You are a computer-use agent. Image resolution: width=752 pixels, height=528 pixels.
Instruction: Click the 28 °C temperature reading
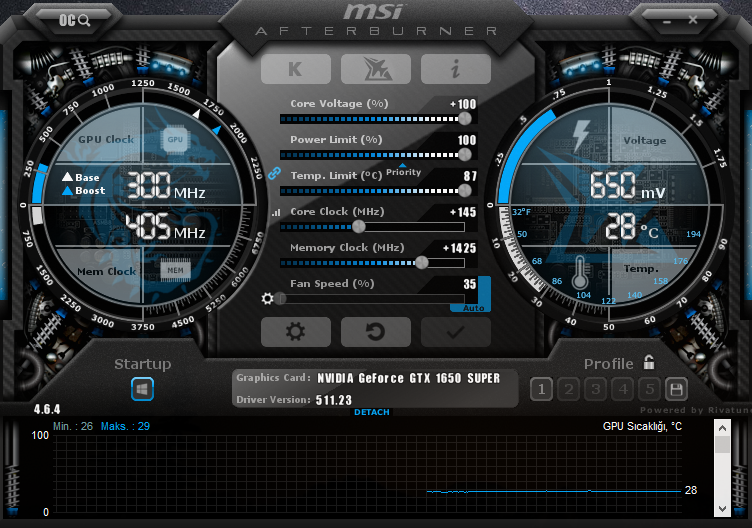click(x=632, y=227)
